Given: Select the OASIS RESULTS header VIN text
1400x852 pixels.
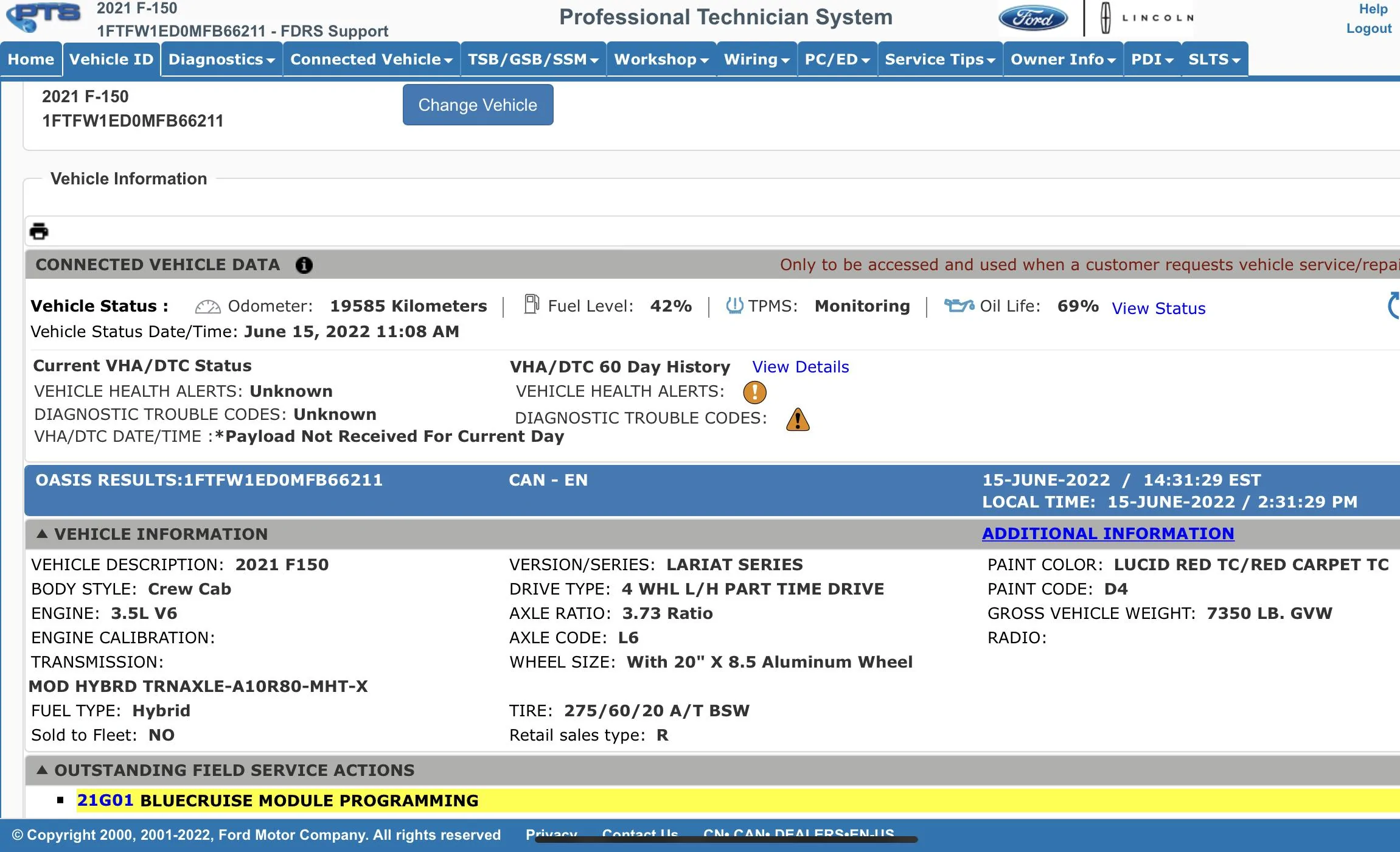Looking at the screenshot, I should click(x=209, y=480).
